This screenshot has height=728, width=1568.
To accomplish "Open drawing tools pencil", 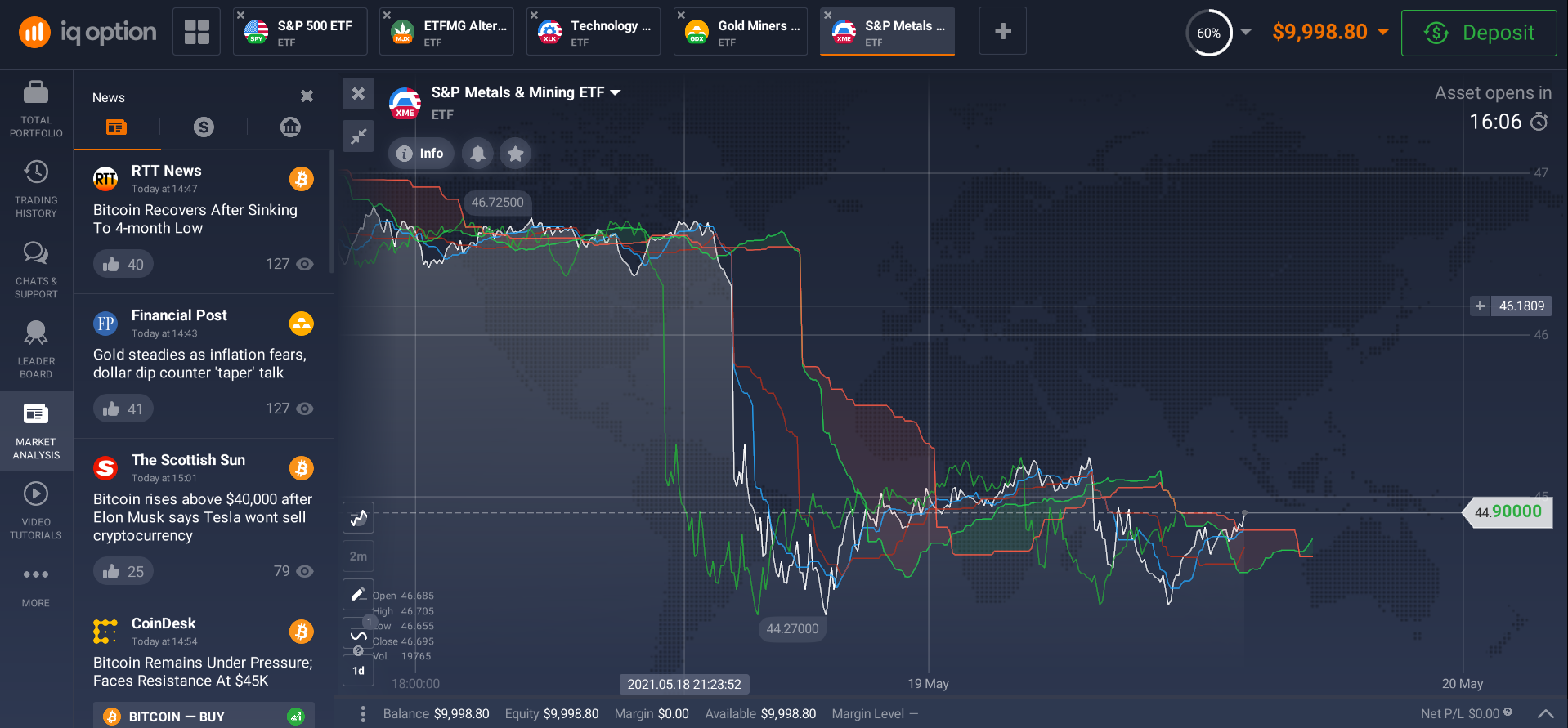I will pos(358,595).
